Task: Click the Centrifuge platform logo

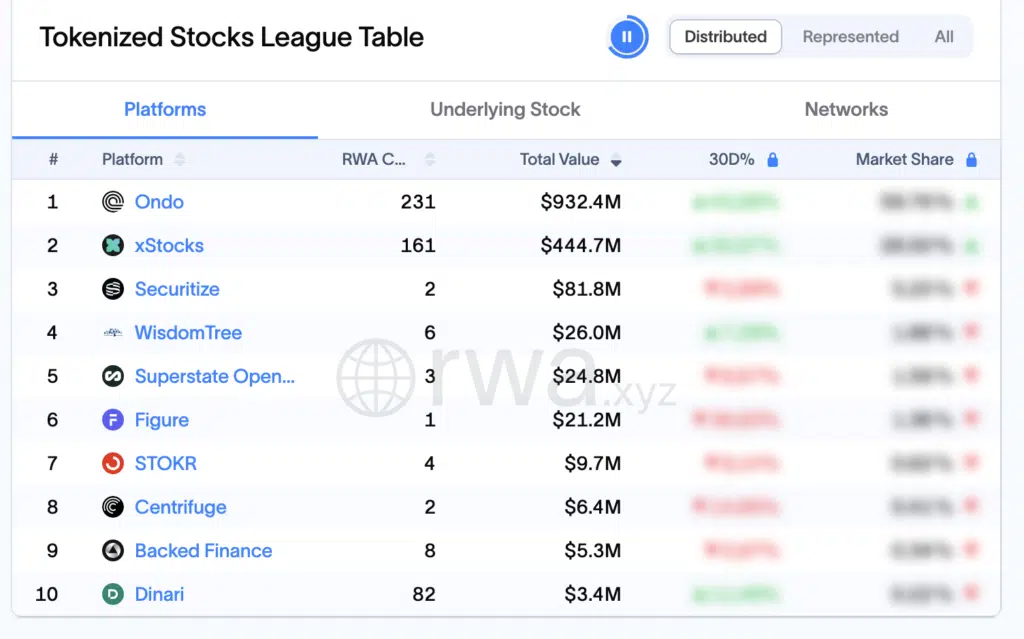Action: point(113,506)
